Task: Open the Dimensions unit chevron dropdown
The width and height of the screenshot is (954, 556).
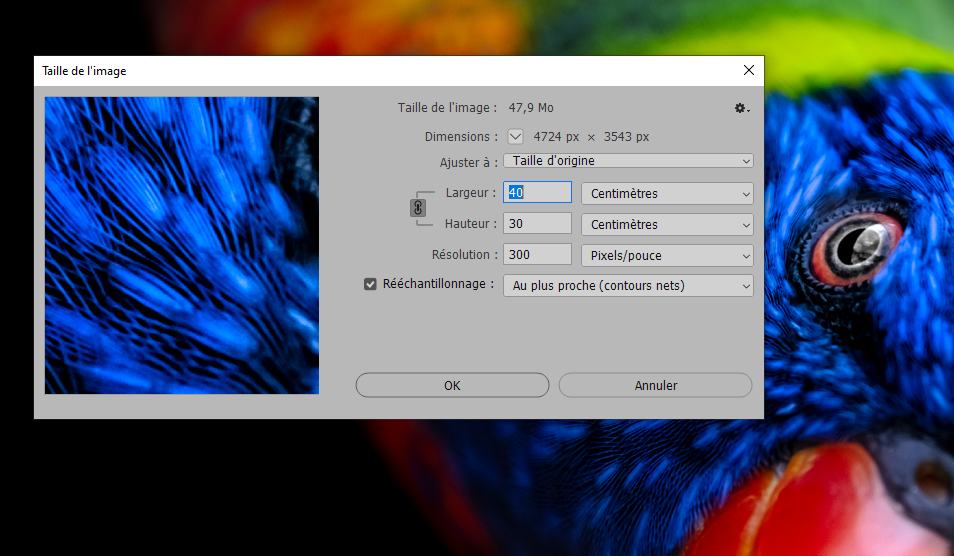Action: (x=515, y=137)
